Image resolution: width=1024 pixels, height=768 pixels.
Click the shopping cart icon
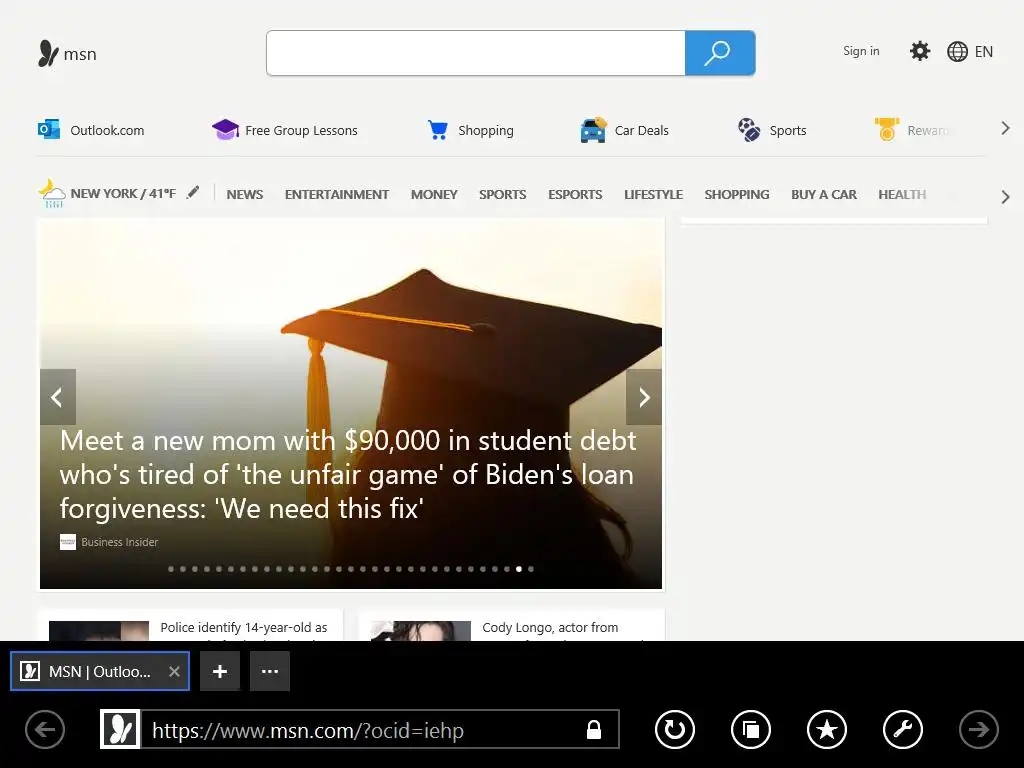coord(438,130)
